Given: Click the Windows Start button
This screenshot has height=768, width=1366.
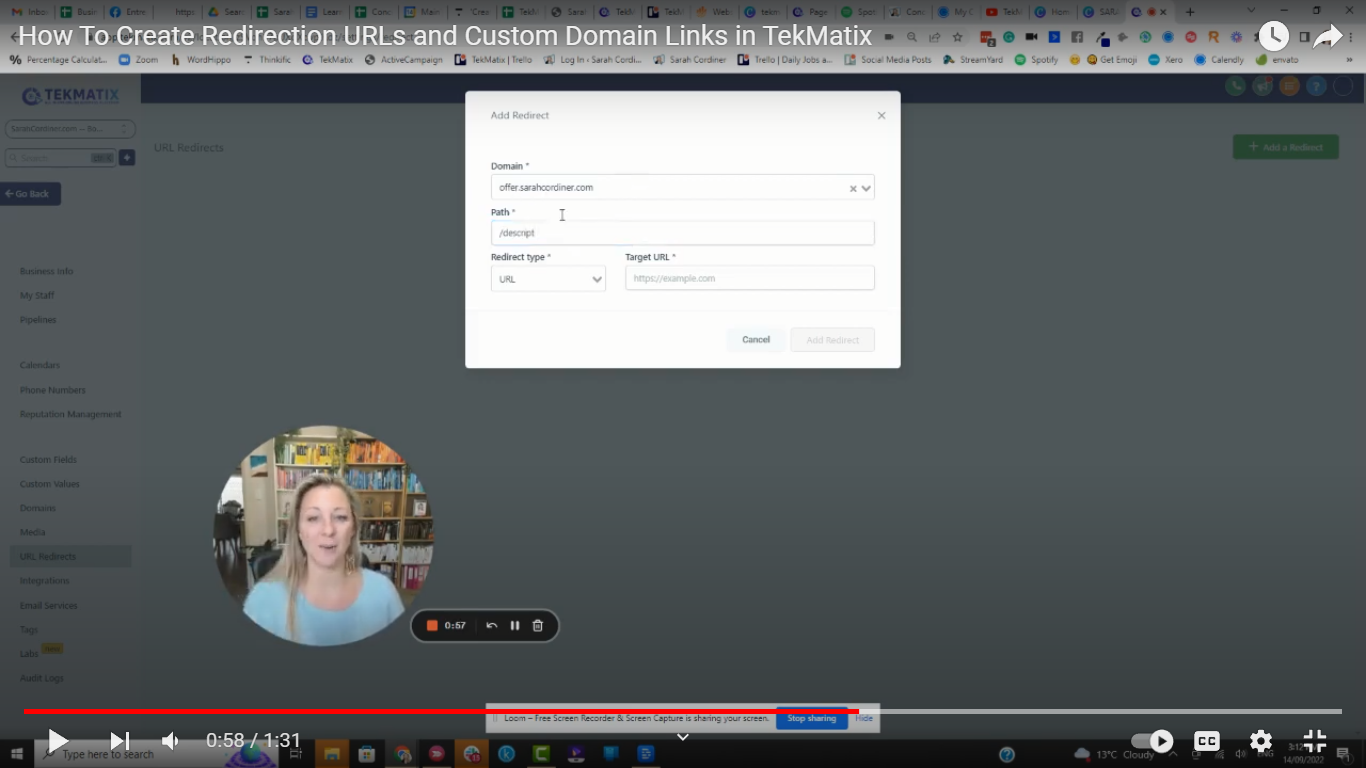Looking at the screenshot, I should click(x=16, y=754).
